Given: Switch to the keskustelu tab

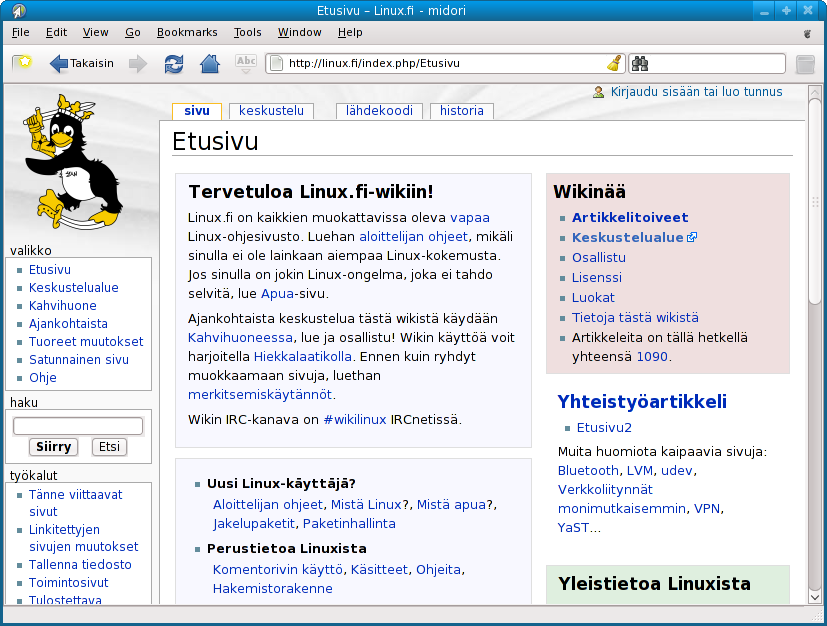Looking at the screenshot, I should [271, 111].
